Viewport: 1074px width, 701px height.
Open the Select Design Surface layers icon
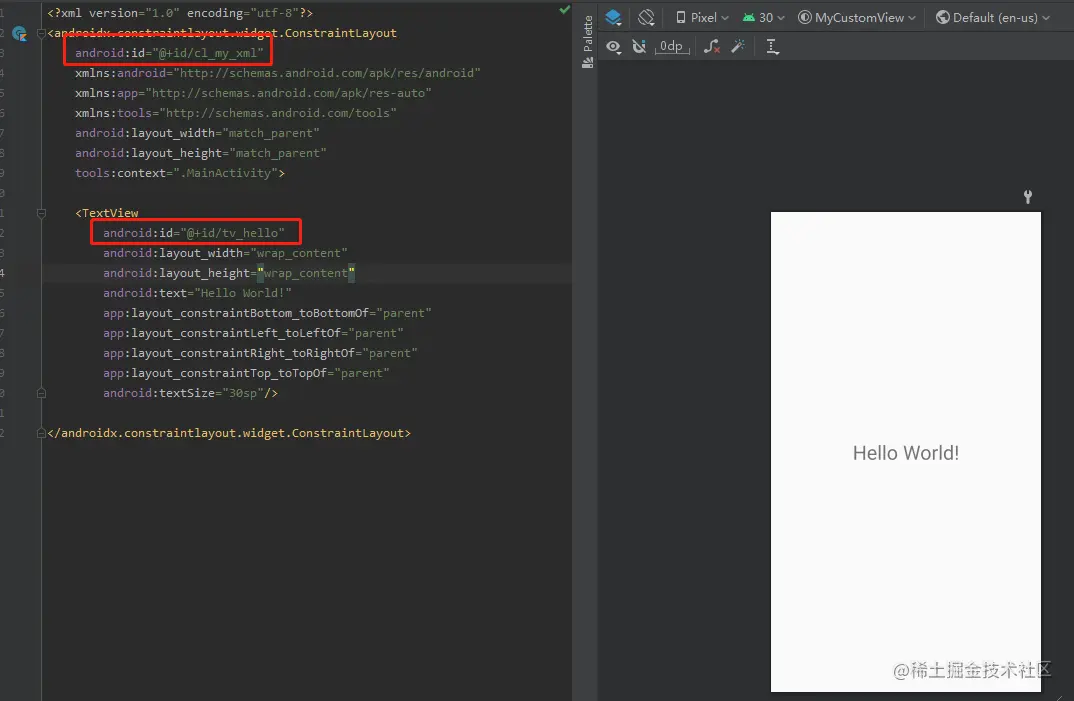tap(613, 18)
